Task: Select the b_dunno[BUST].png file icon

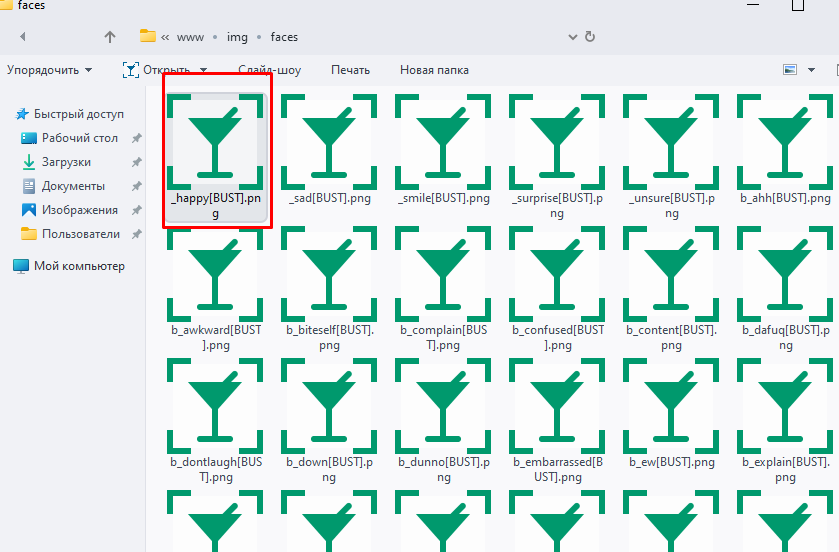Action: coord(443,407)
